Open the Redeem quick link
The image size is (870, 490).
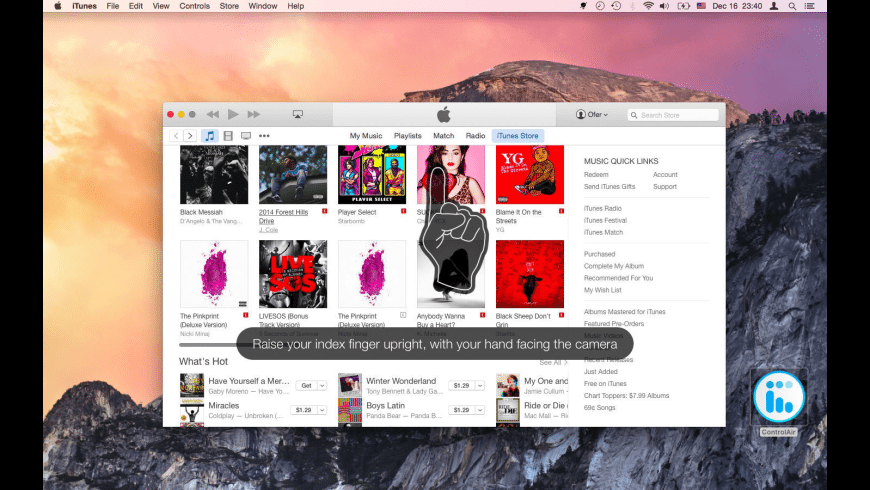click(596, 174)
